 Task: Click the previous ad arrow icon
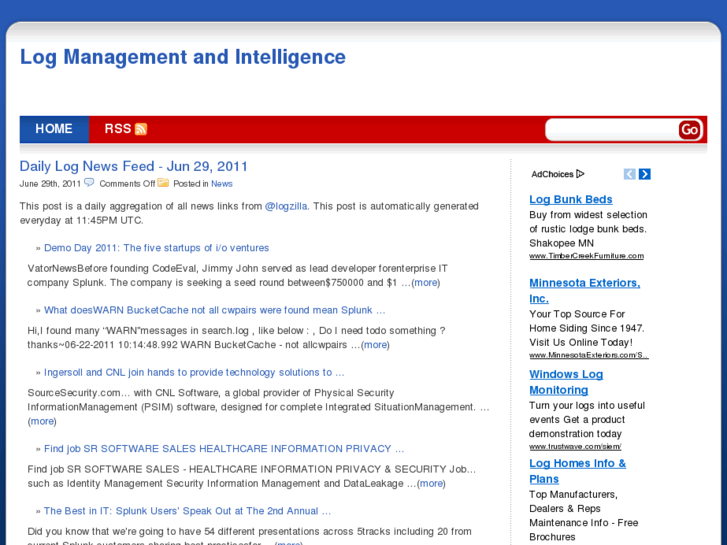coord(629,174)
